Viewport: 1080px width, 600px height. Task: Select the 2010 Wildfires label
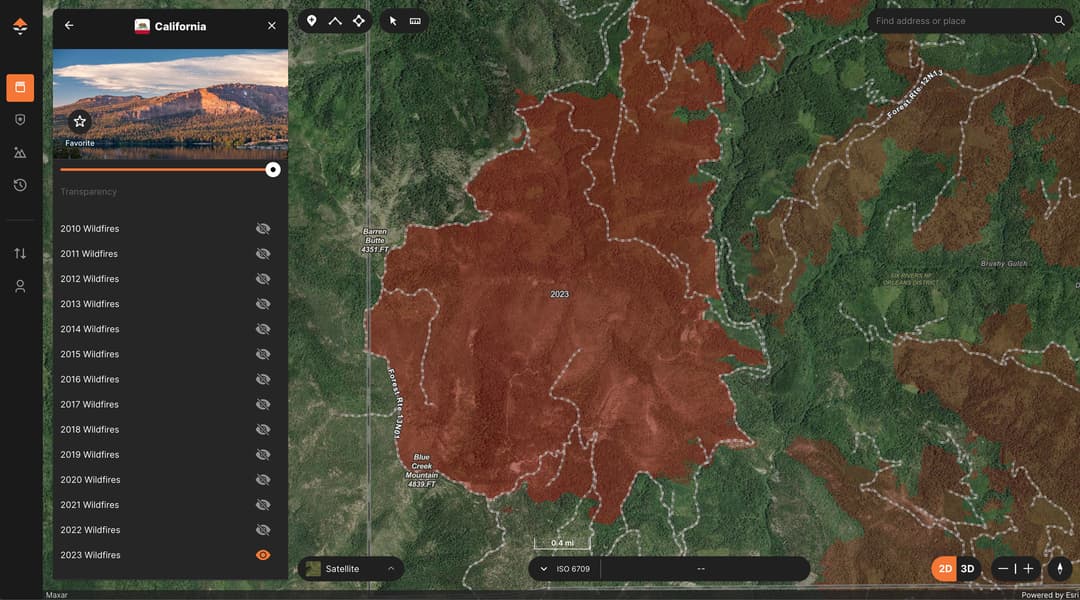(90, 229)
